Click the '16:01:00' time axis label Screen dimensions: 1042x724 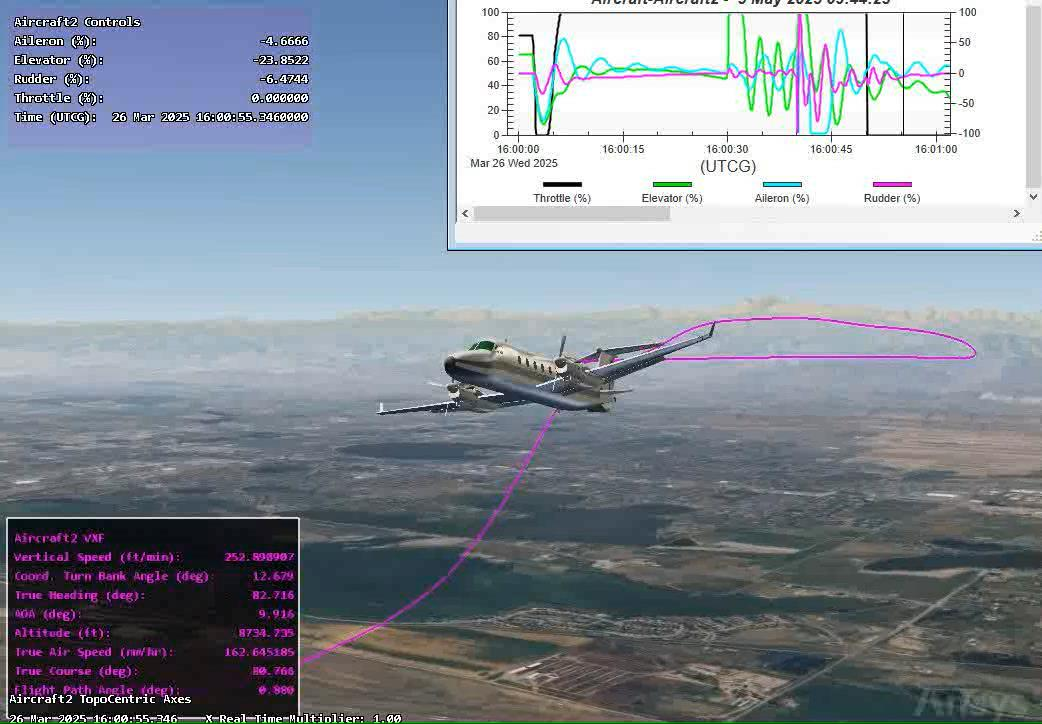pos(936,150)
